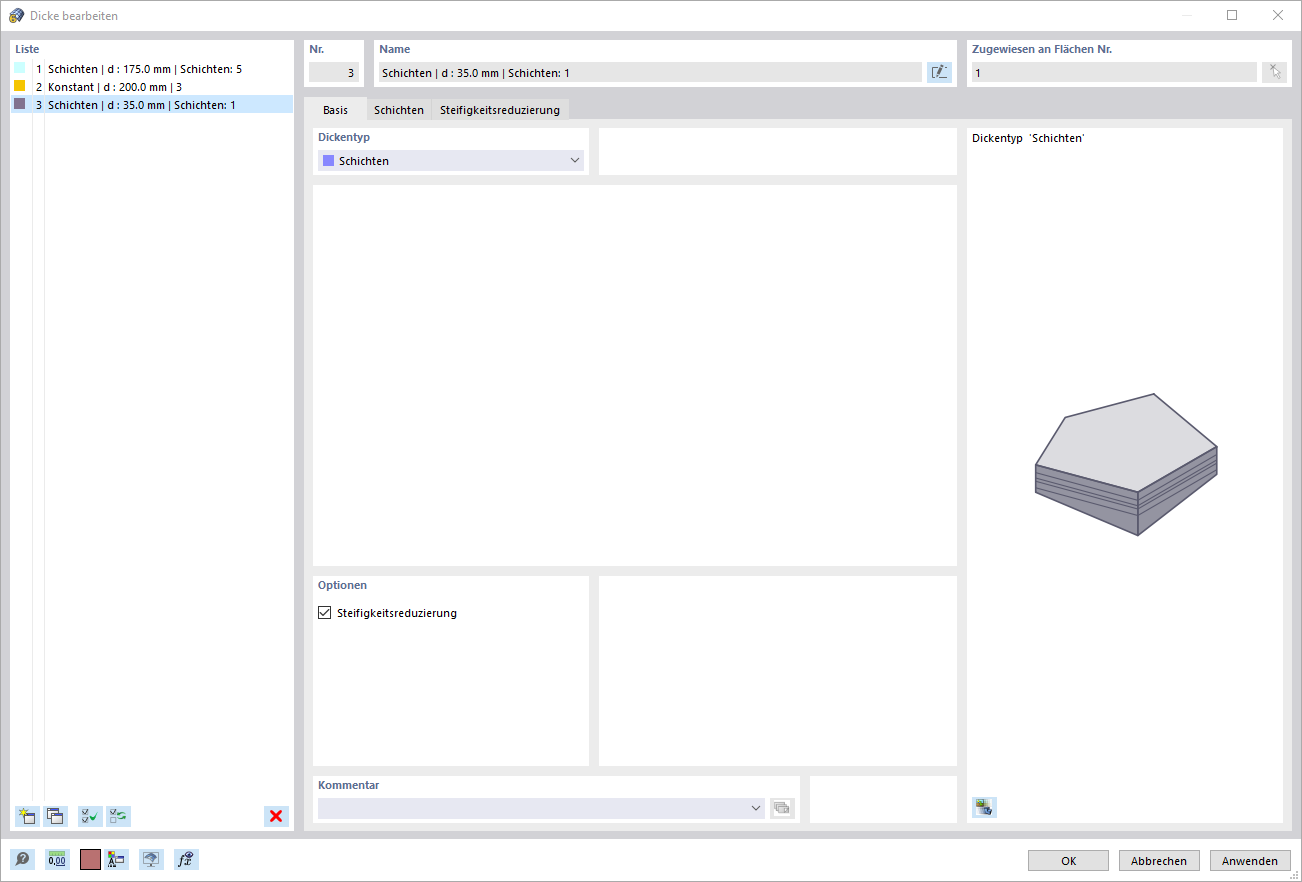Click the Nr. field showing 3
The width and height of the screenshot is (1302, 882).
pyautogui.click(x=334, y=72)
